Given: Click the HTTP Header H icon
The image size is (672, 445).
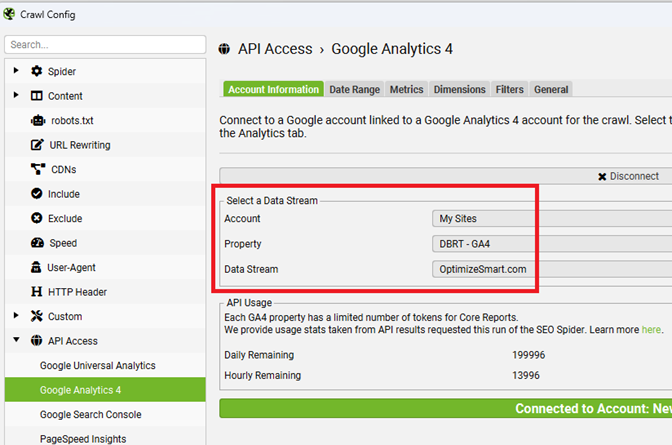Looking at the screenshot, I should coord(37,292).
